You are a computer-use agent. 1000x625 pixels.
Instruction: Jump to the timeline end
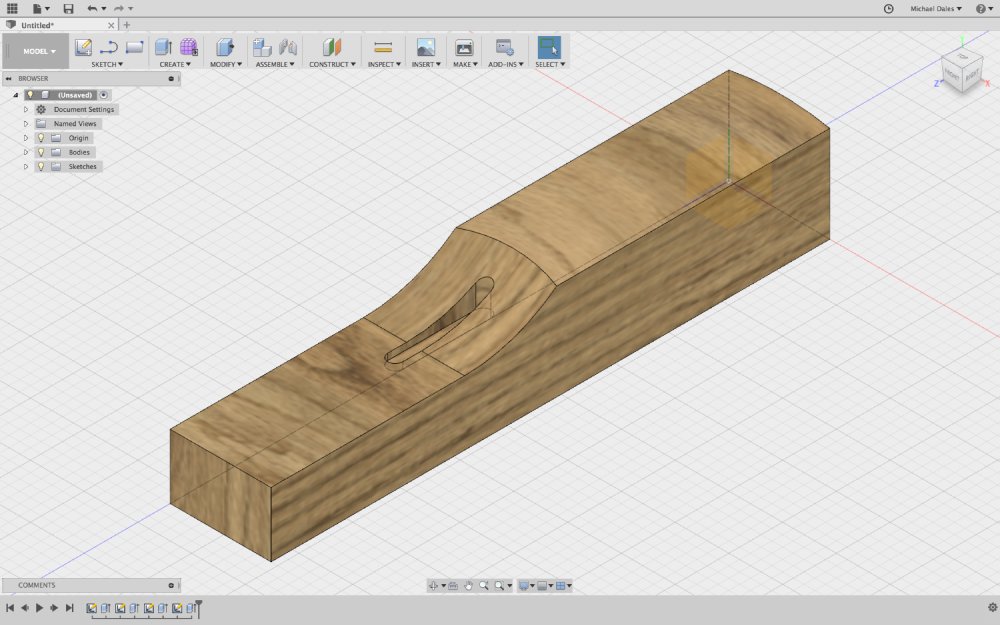[x=70, y=608]
